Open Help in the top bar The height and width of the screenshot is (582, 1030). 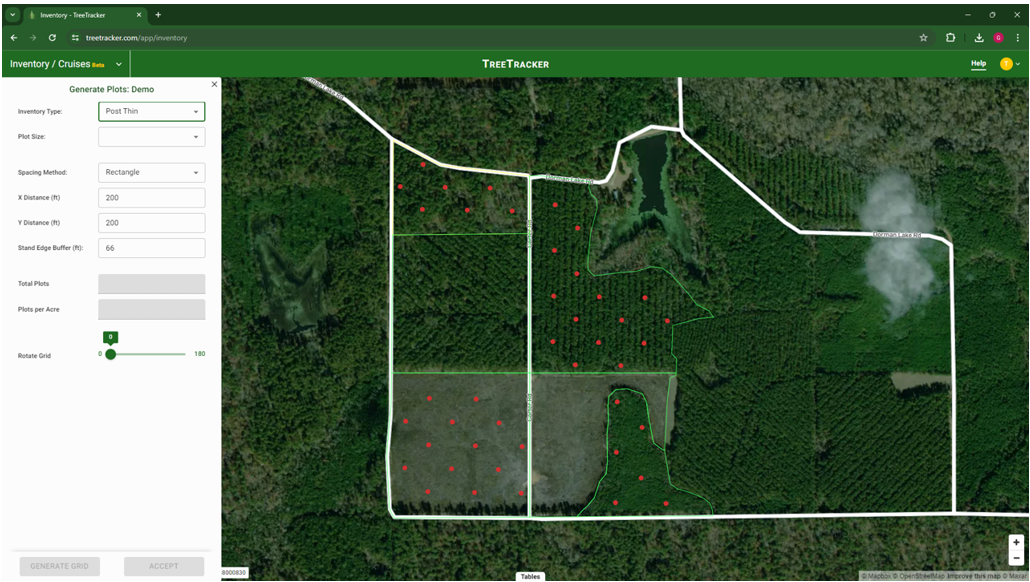977,63
